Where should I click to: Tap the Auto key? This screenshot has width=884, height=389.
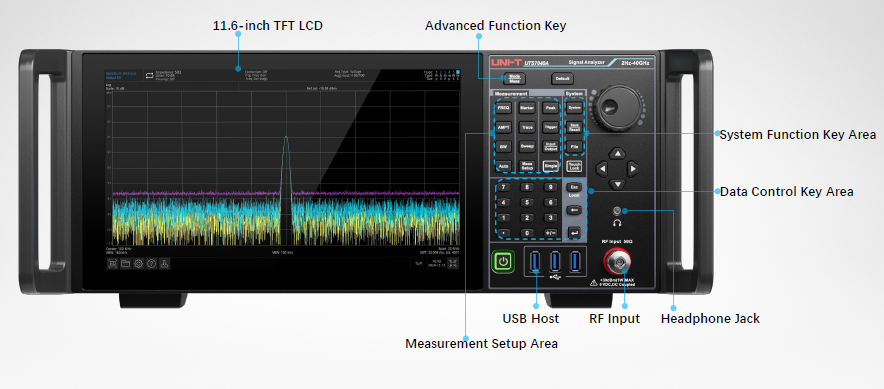coord(503,166)
